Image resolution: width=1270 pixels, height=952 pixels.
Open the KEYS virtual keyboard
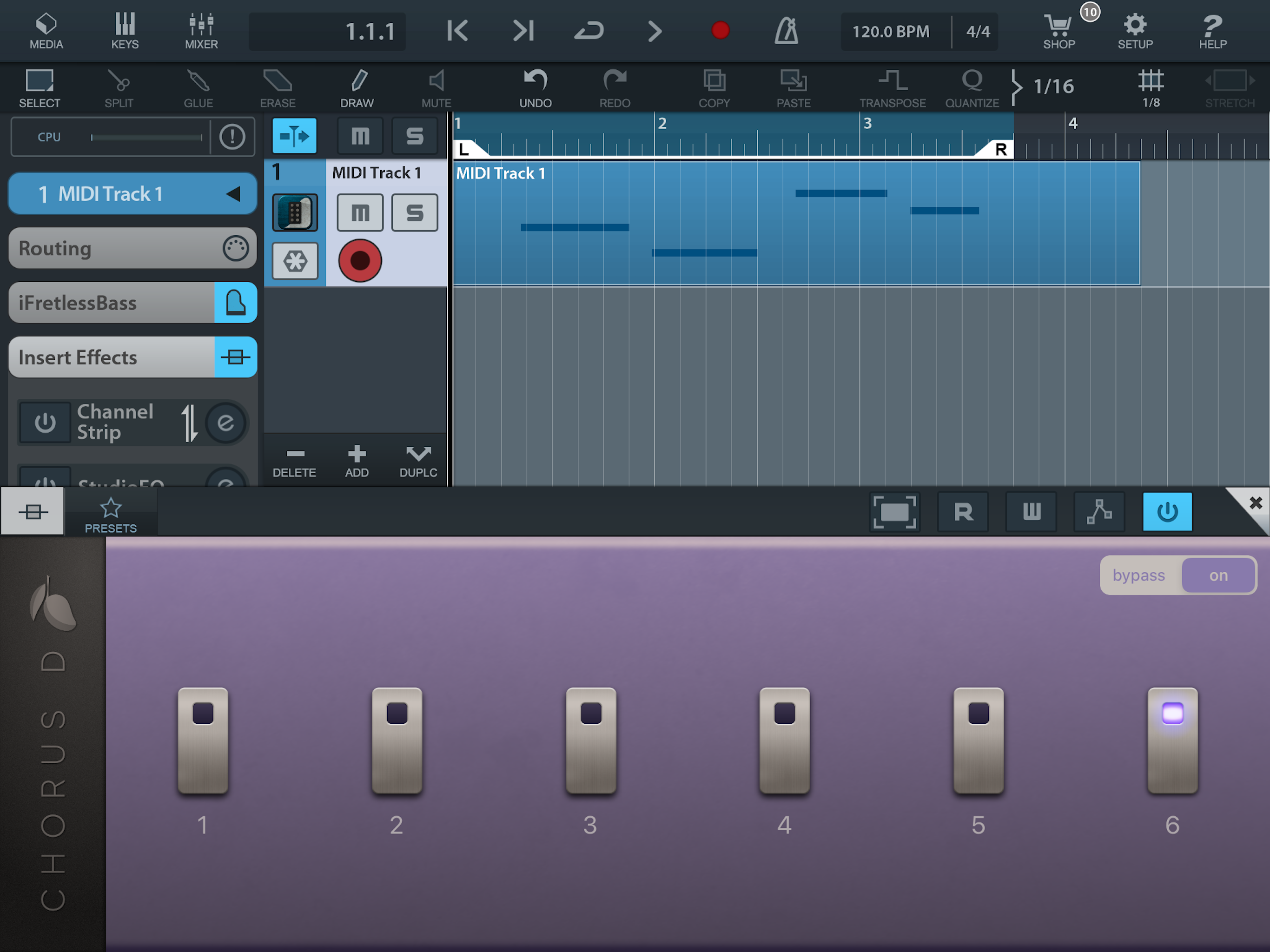125,31
